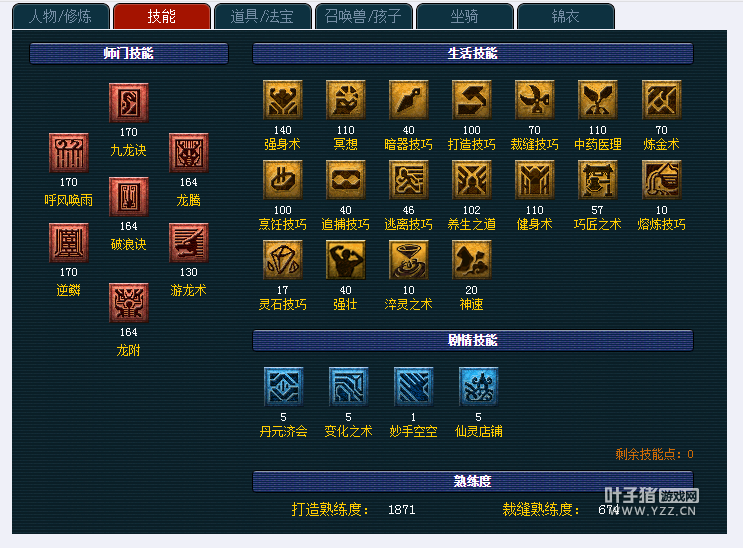Click the 生活技能 section header
743x548 pixels.
click(473, 54)
